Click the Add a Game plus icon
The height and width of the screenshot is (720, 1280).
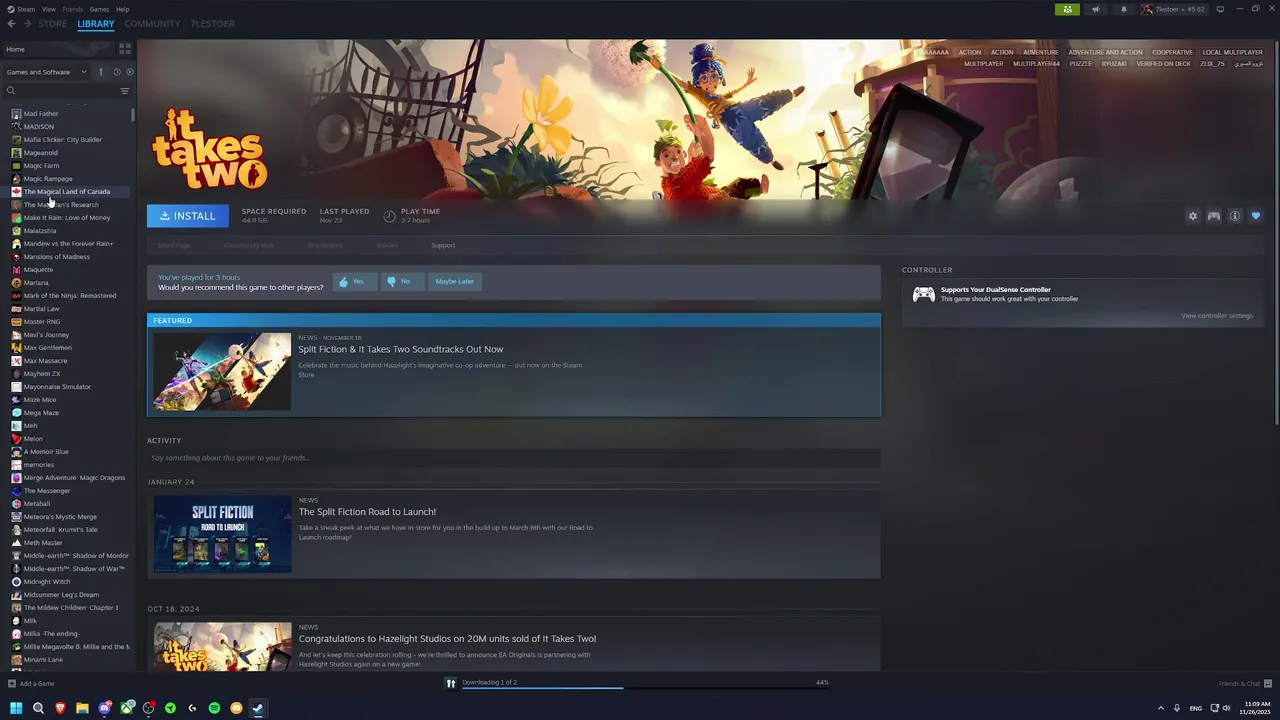12,684
